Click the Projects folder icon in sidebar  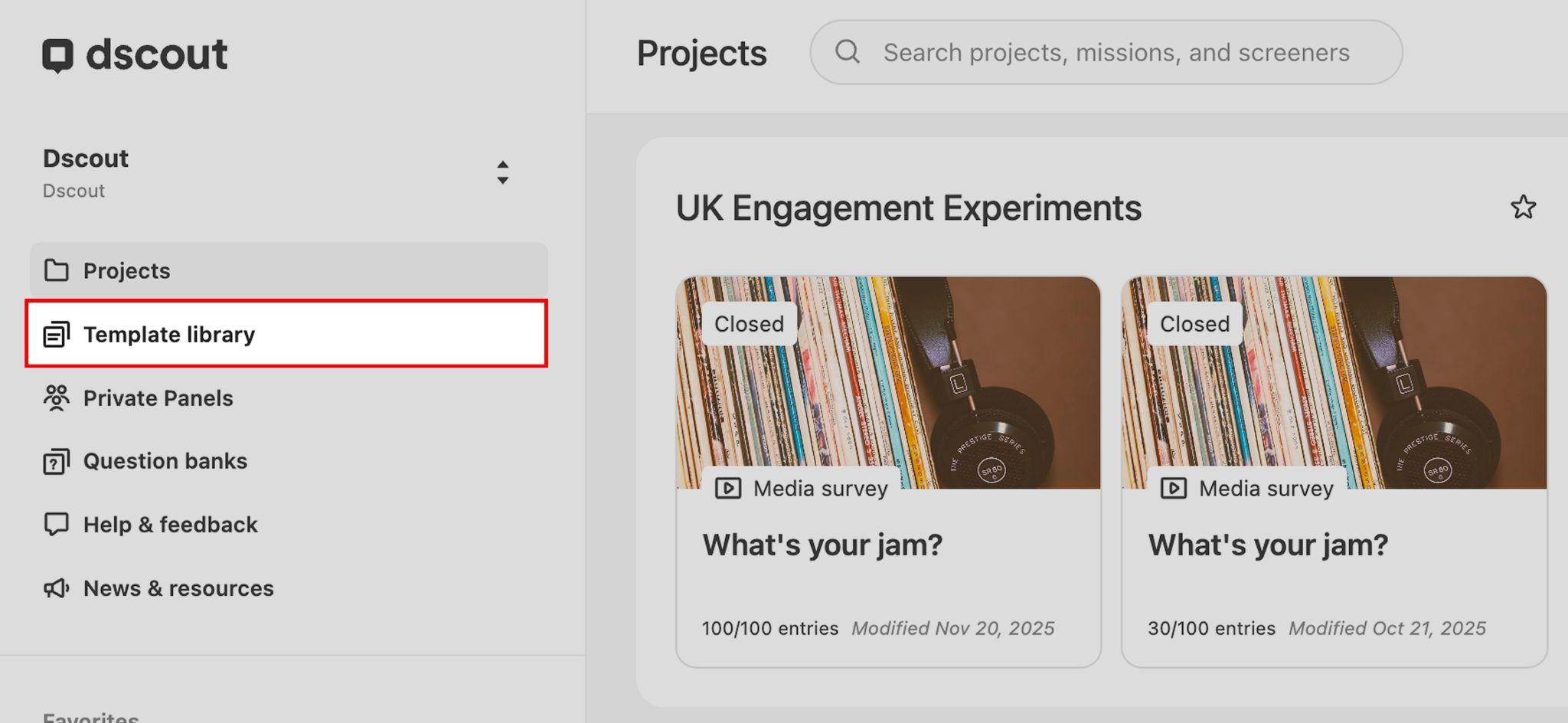(56, 270)
